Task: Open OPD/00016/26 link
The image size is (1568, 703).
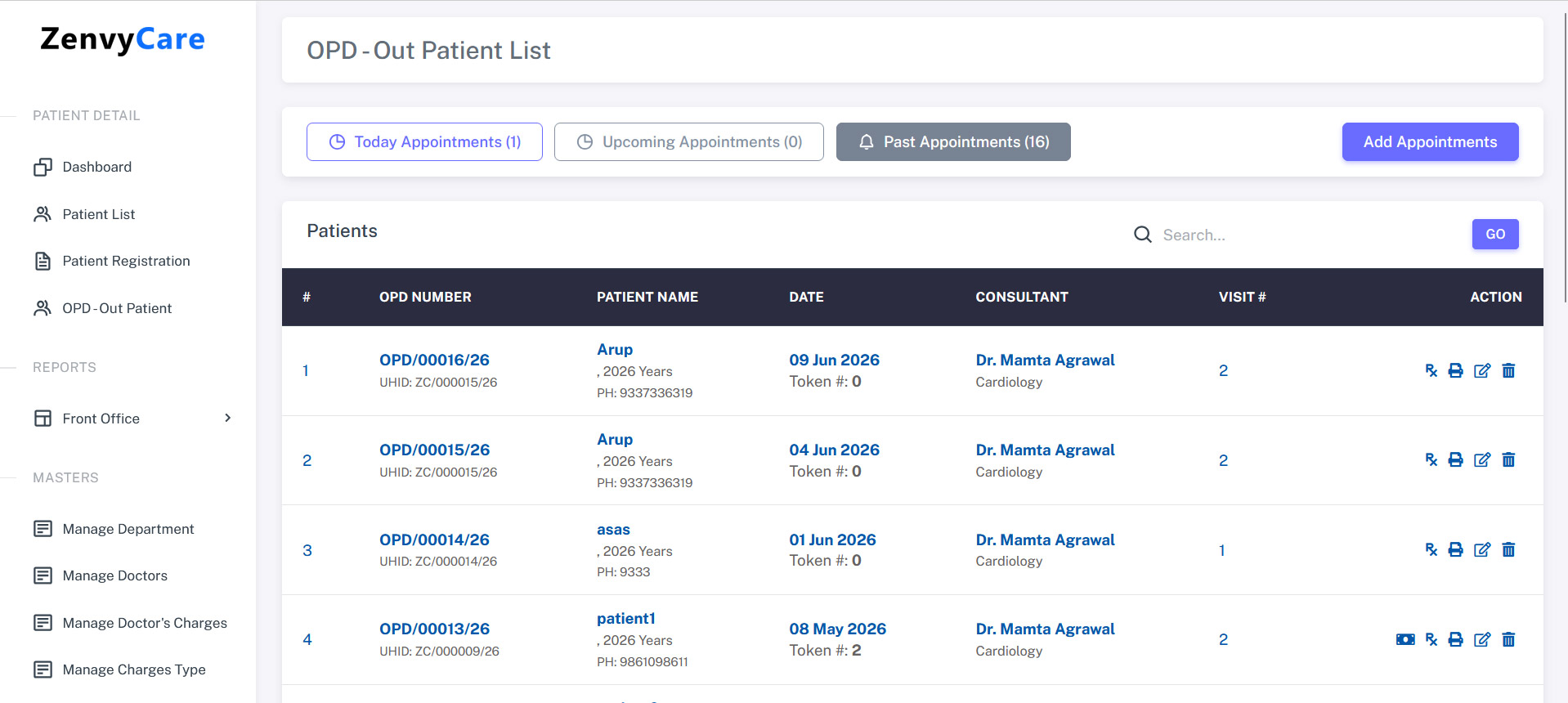Action: tap(434, 360)
